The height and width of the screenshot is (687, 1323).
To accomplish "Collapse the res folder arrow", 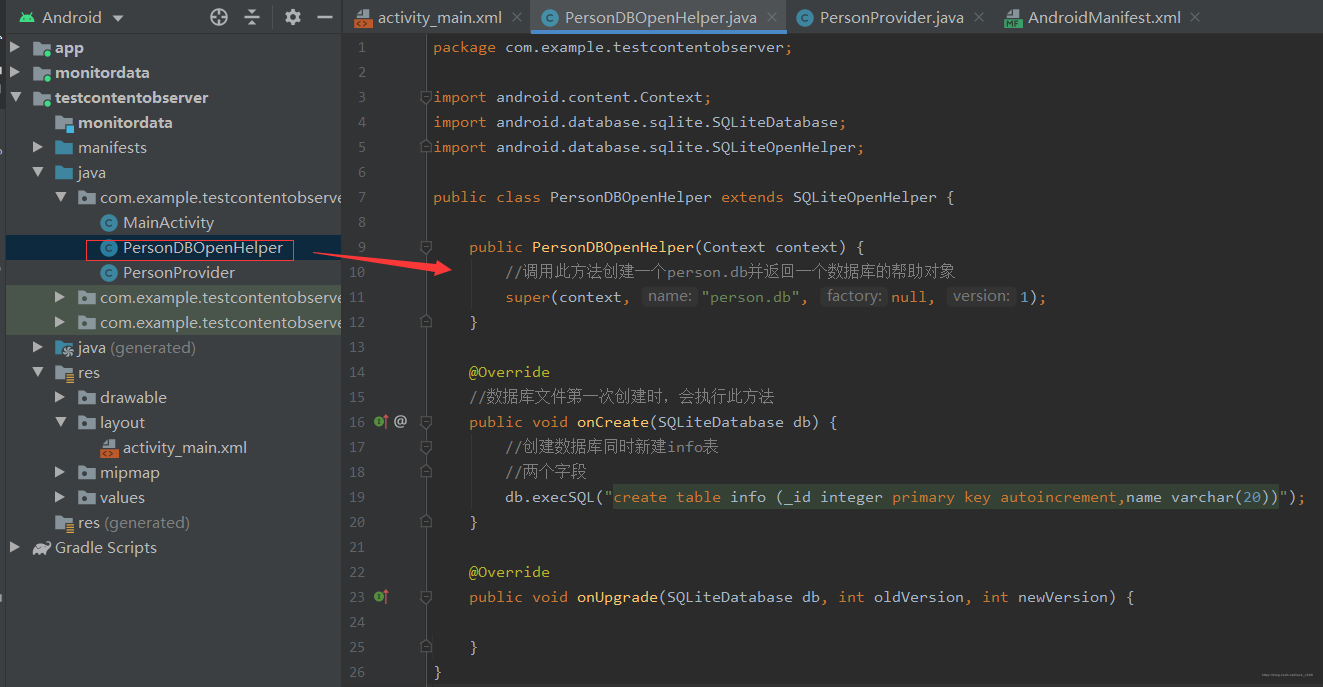I will coord(38,373).
